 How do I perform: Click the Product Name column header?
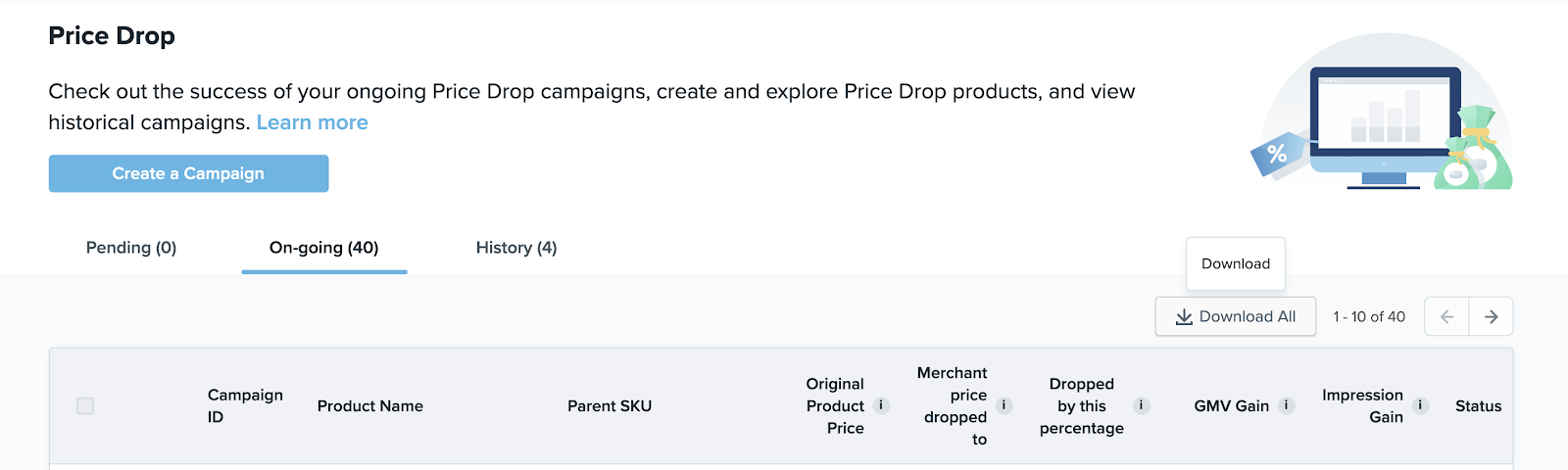(370, 405)
